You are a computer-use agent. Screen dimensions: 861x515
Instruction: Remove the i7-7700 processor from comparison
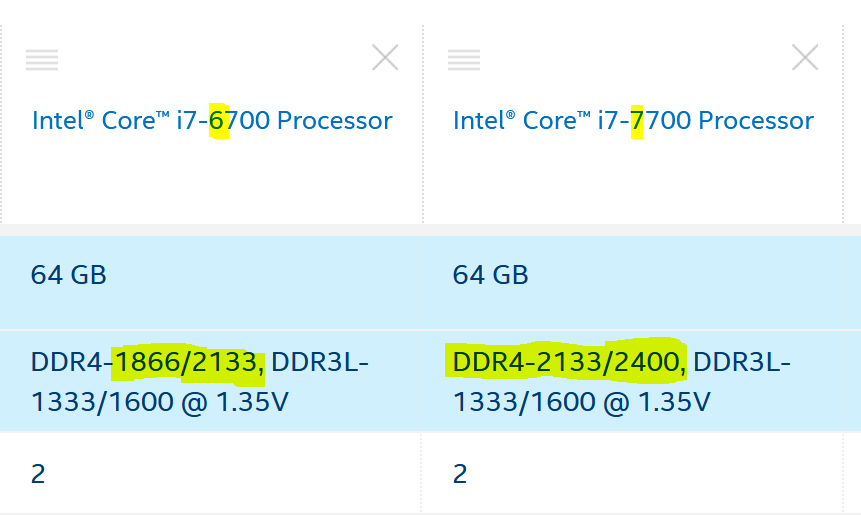[805, 58]
